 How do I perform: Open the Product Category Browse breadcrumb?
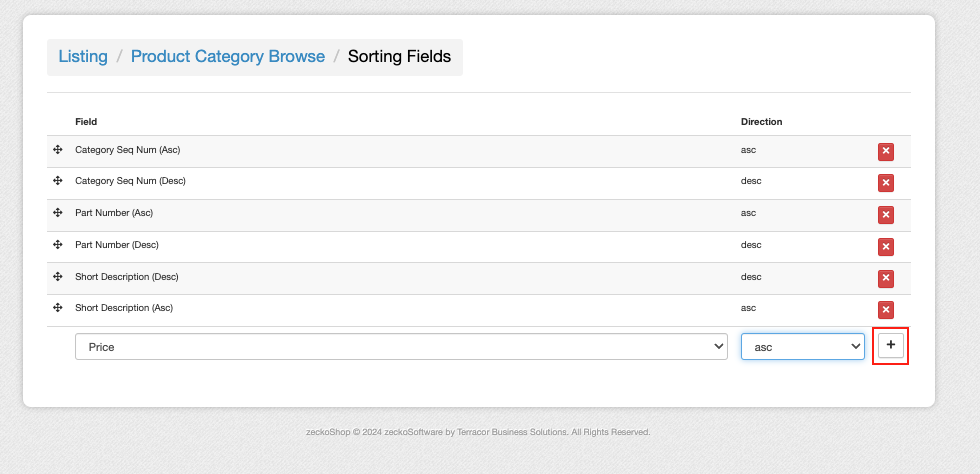(228, 56)
